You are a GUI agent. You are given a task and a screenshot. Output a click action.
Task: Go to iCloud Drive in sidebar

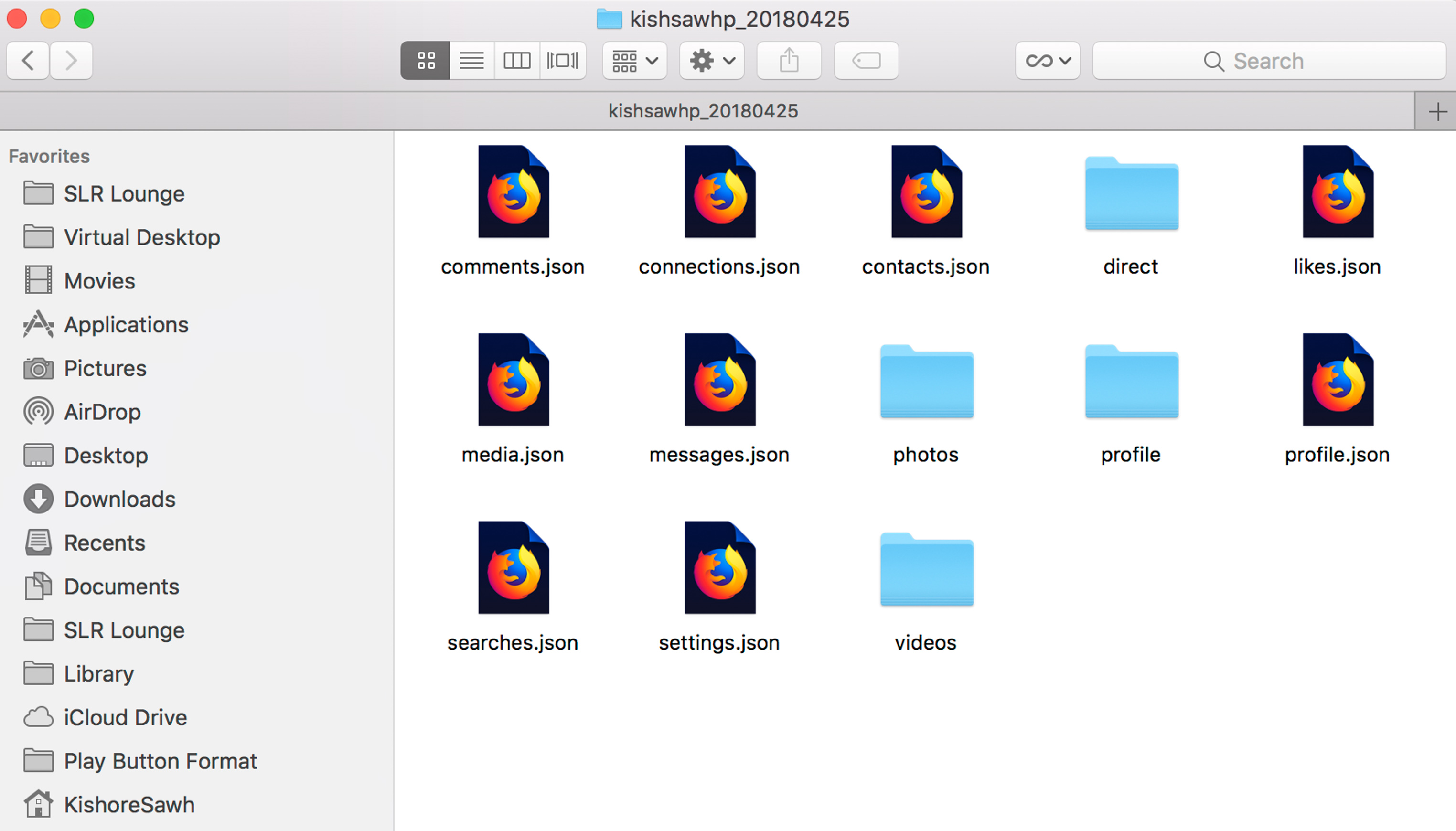125,717
